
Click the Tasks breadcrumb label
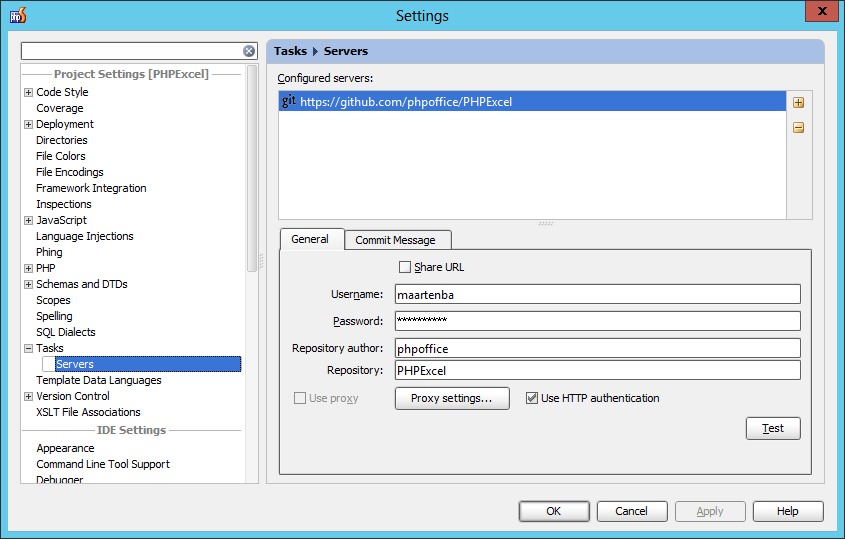[290, 51]
